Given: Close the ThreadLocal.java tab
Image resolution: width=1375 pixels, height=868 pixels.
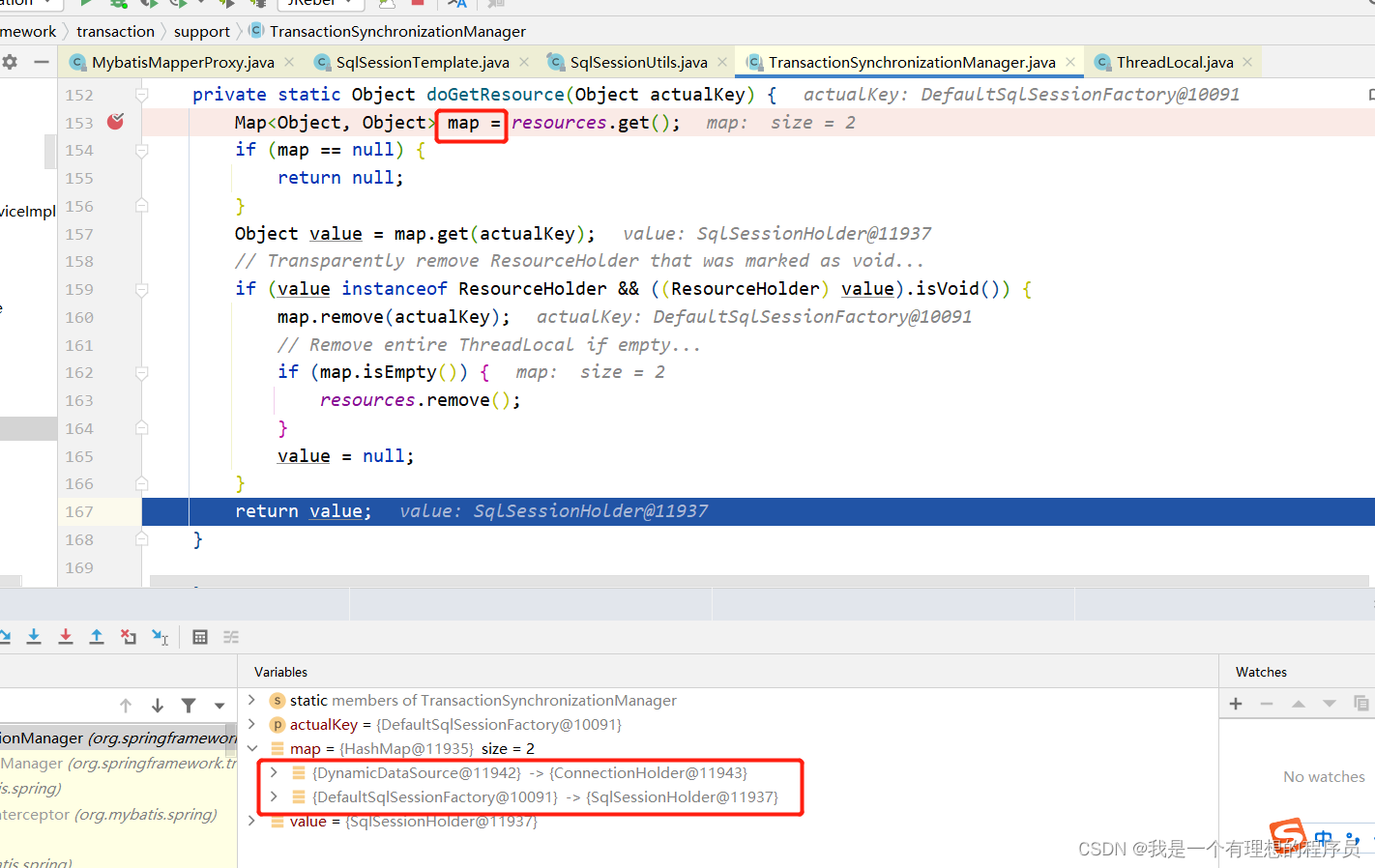Looking at the screenshot, I should 1247,62.
